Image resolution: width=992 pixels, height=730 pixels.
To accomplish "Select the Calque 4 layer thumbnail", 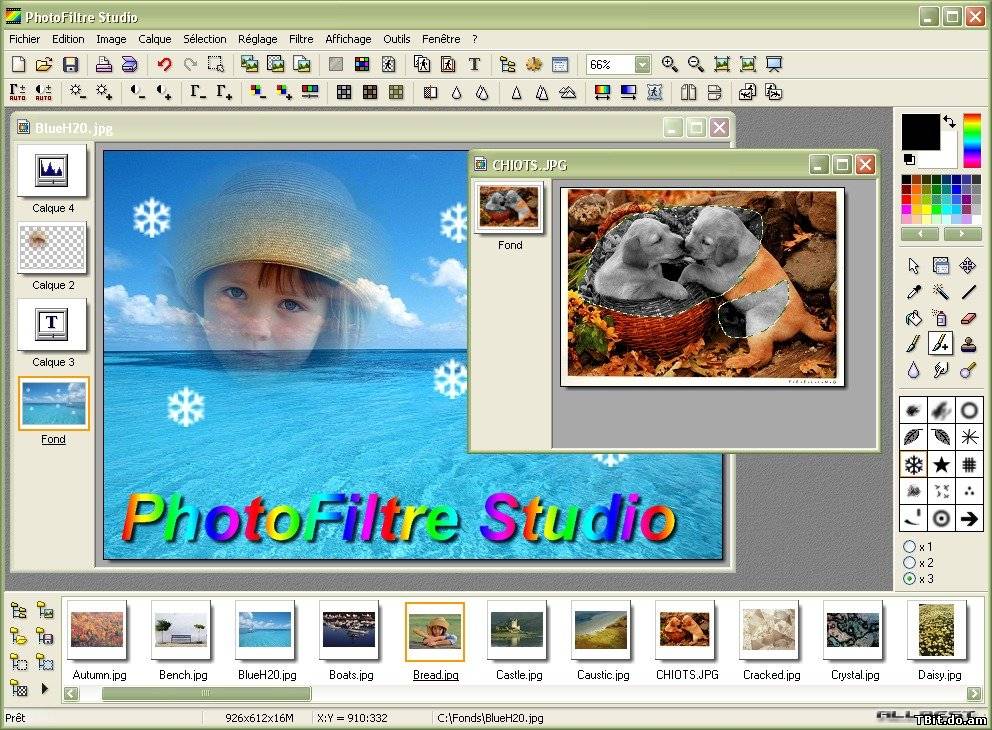I will point(52,170).
